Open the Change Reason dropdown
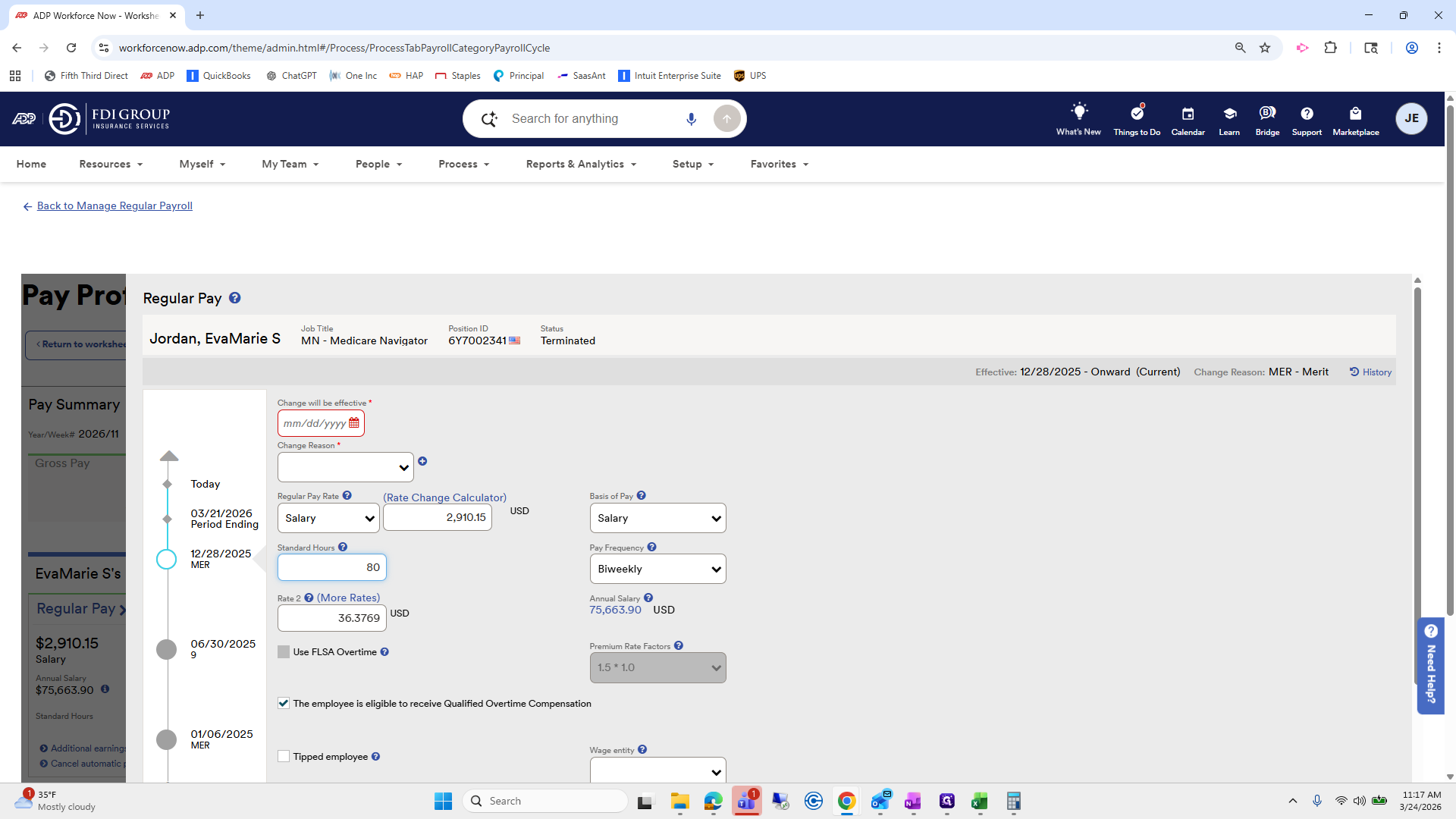 pyautogui.click(x=345, y=467)
